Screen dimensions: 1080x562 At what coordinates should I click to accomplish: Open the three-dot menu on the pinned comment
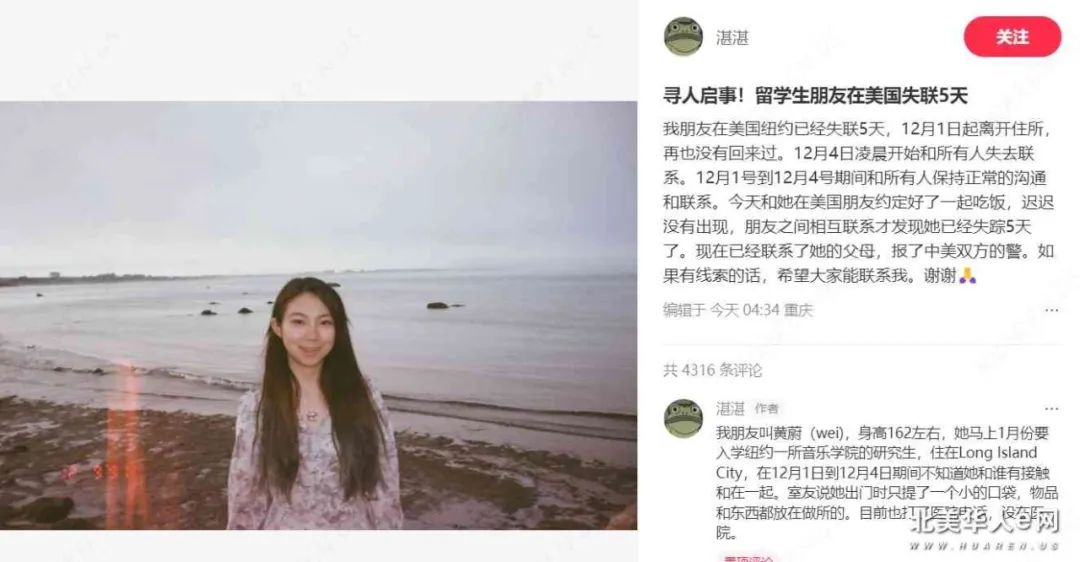1051,408
